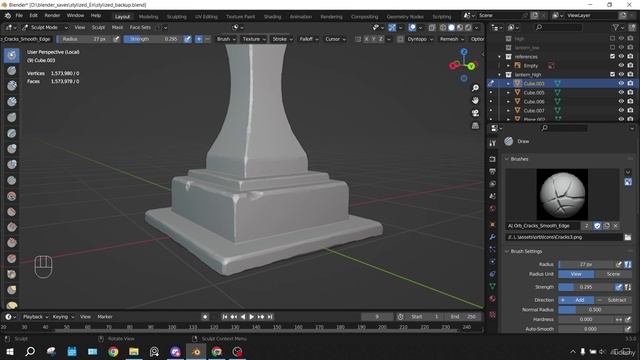Unlink brush with X icon
Screen dimensions: 640x360
pos(616,226)
